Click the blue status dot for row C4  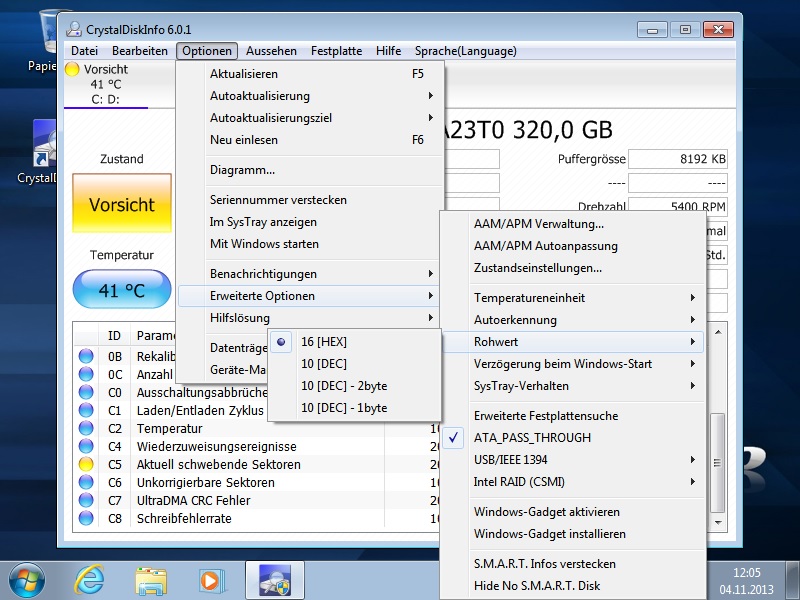pyautogui.click(x=86, y=446)
